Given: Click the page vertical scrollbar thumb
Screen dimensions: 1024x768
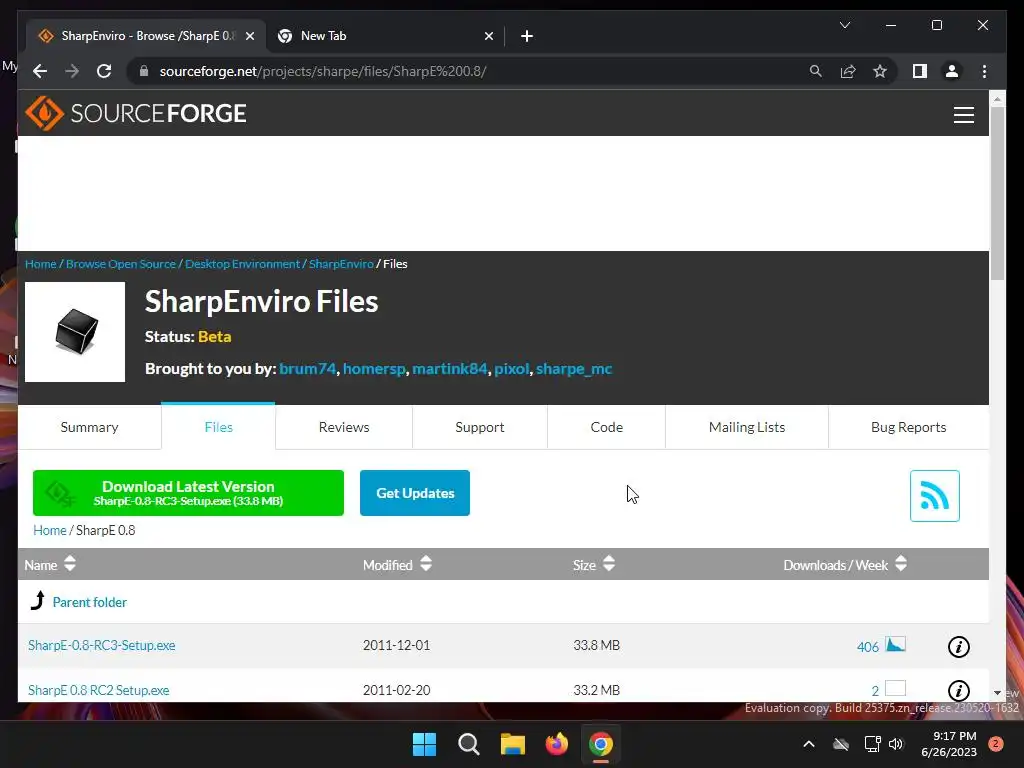Looking at the screenshot, I should [x=997, y=193].
